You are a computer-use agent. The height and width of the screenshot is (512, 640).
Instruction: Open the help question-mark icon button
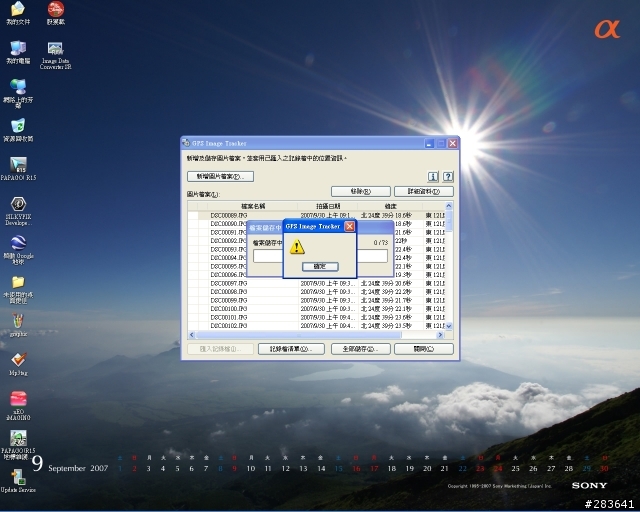pos(448,176)
